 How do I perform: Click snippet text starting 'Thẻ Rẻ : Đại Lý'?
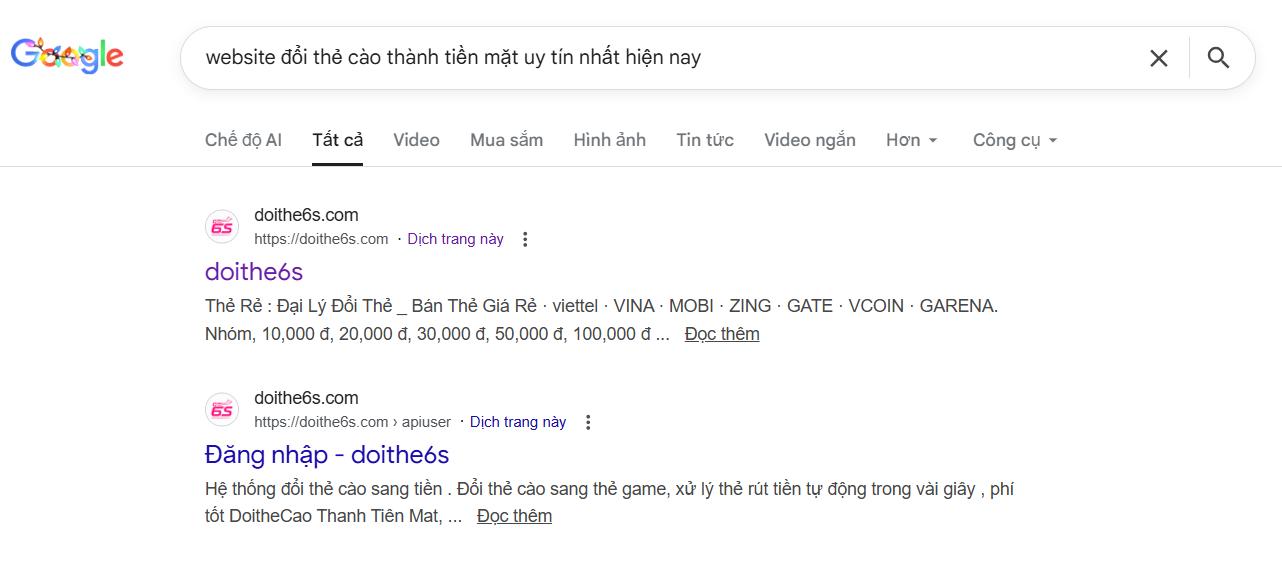pyautogui.click(x=601, y=320)
